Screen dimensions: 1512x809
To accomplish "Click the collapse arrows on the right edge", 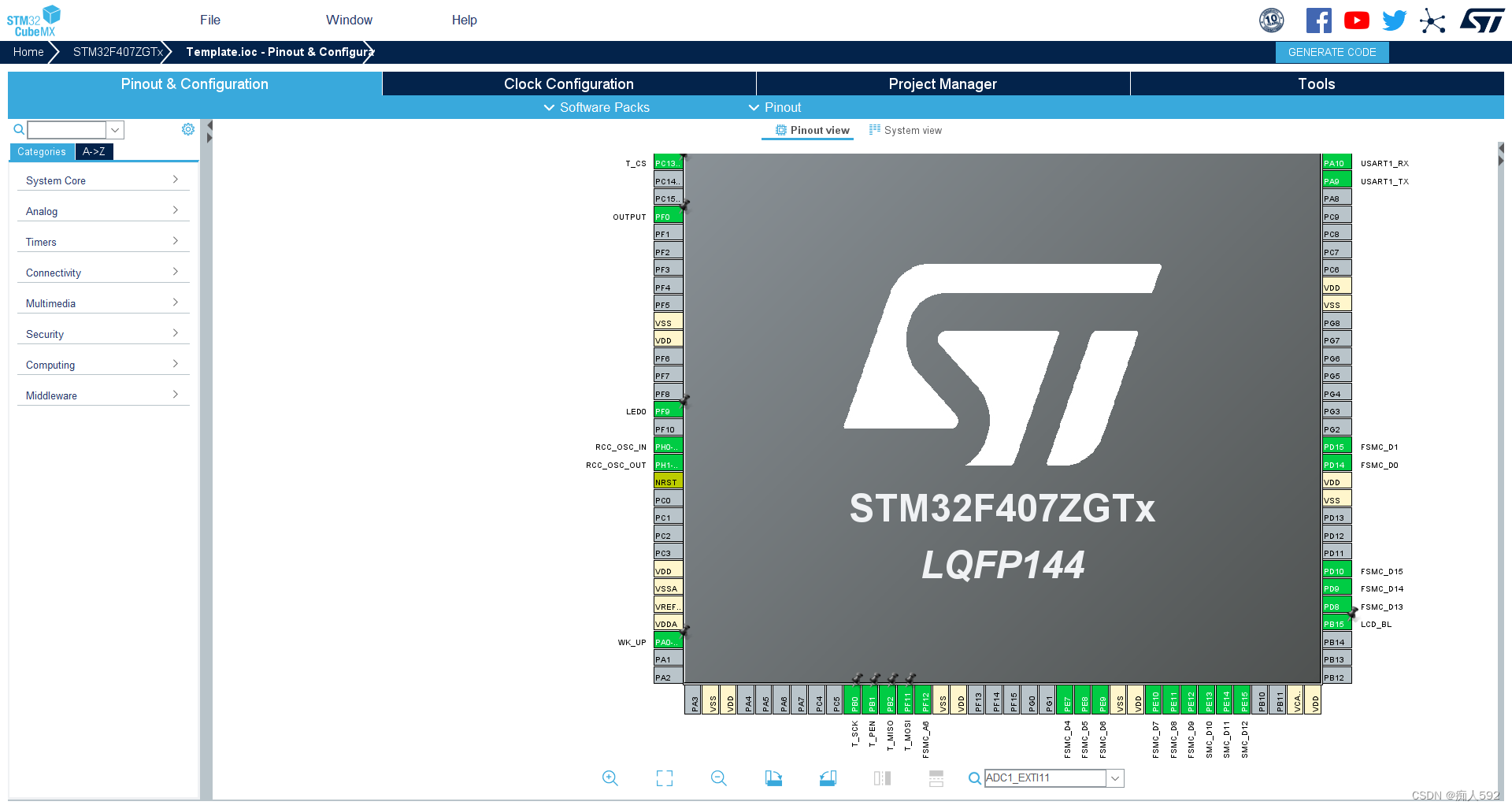I will (x=1501, y=154).
